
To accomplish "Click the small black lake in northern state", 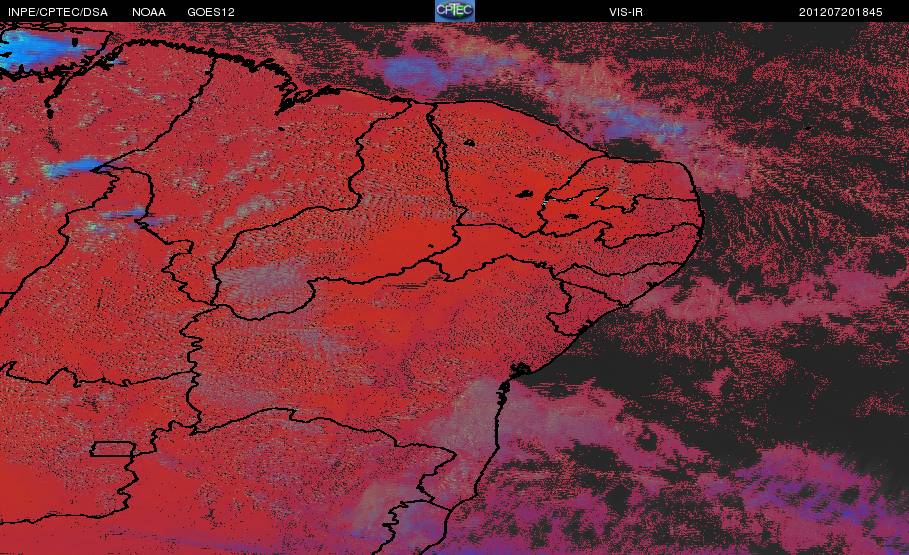I will coord(469,142).
